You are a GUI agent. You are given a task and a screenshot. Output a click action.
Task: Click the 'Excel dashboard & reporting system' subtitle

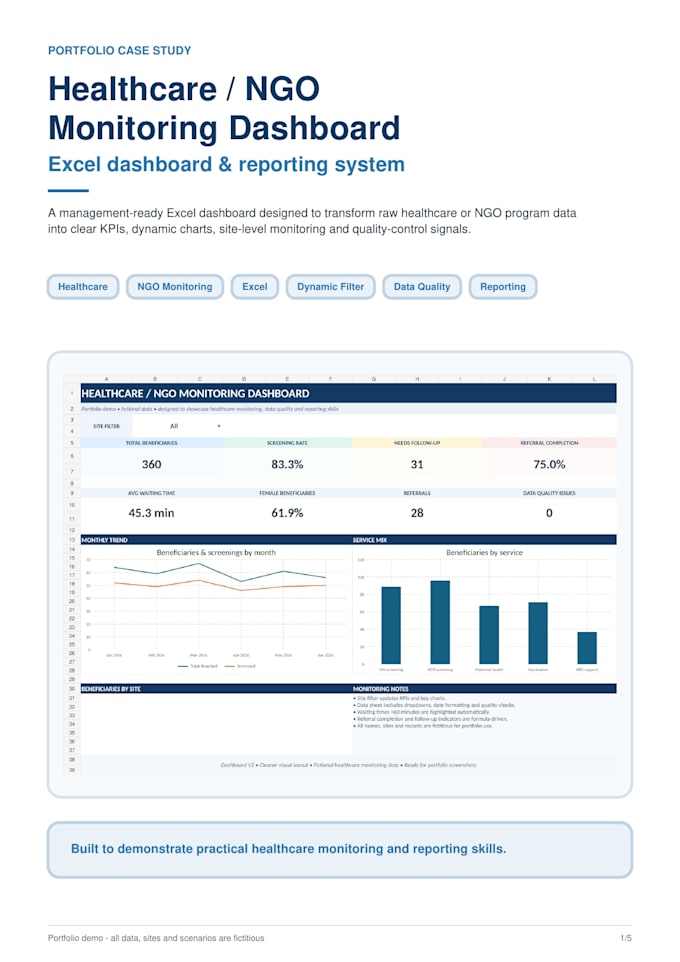pyautogui.click(x=226, y=164)
